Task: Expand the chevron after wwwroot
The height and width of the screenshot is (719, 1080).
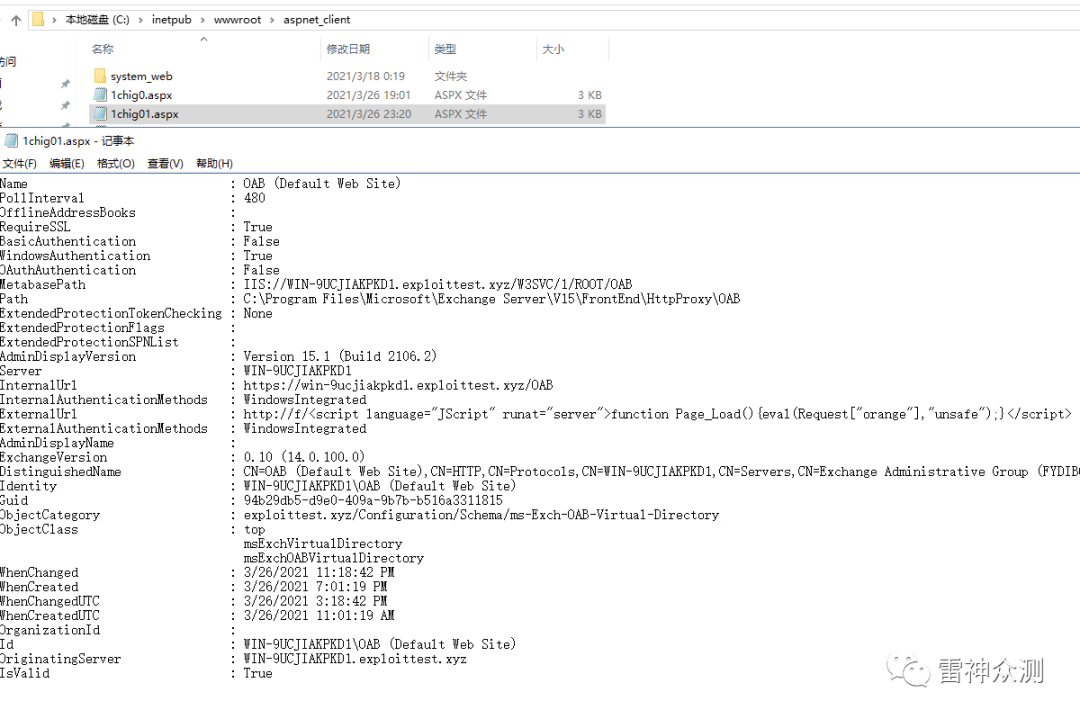Action: click(x=272, y=20)
